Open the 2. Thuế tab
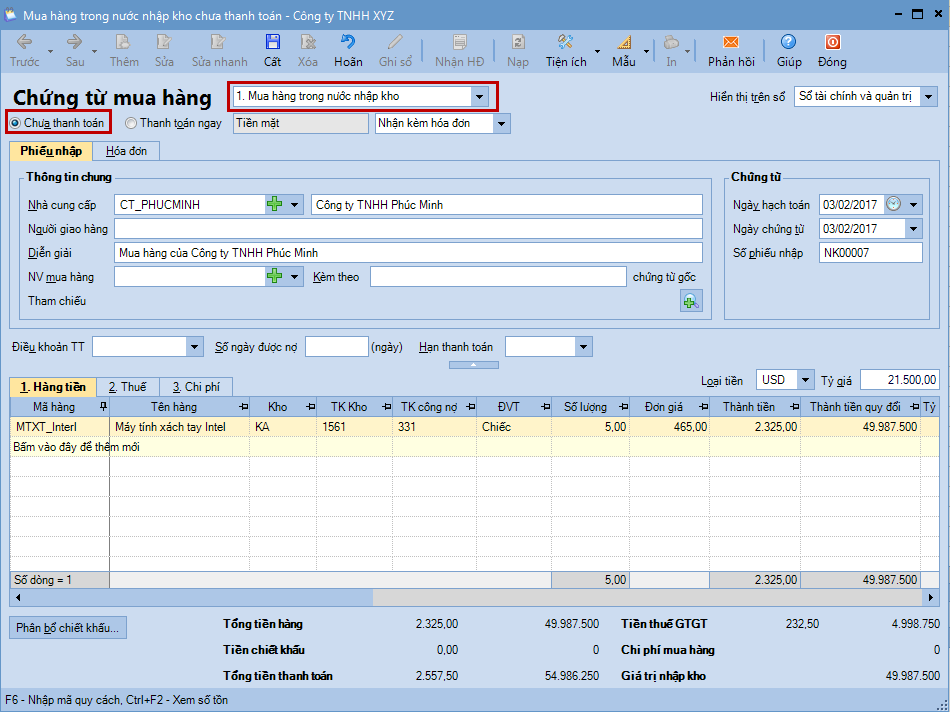Screen dimensions: 950x712 [x=128, y=387]
